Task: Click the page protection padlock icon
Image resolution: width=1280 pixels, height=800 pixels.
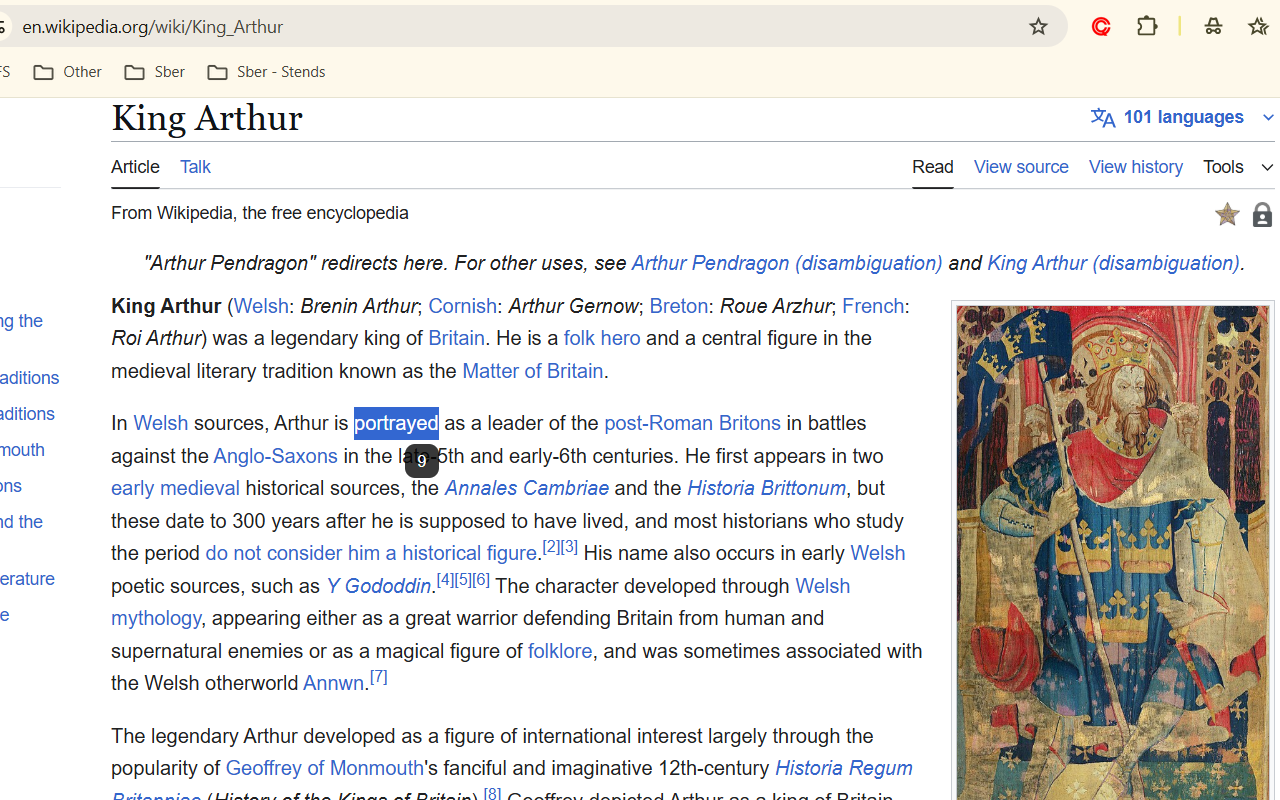Action: [1262, 214]
